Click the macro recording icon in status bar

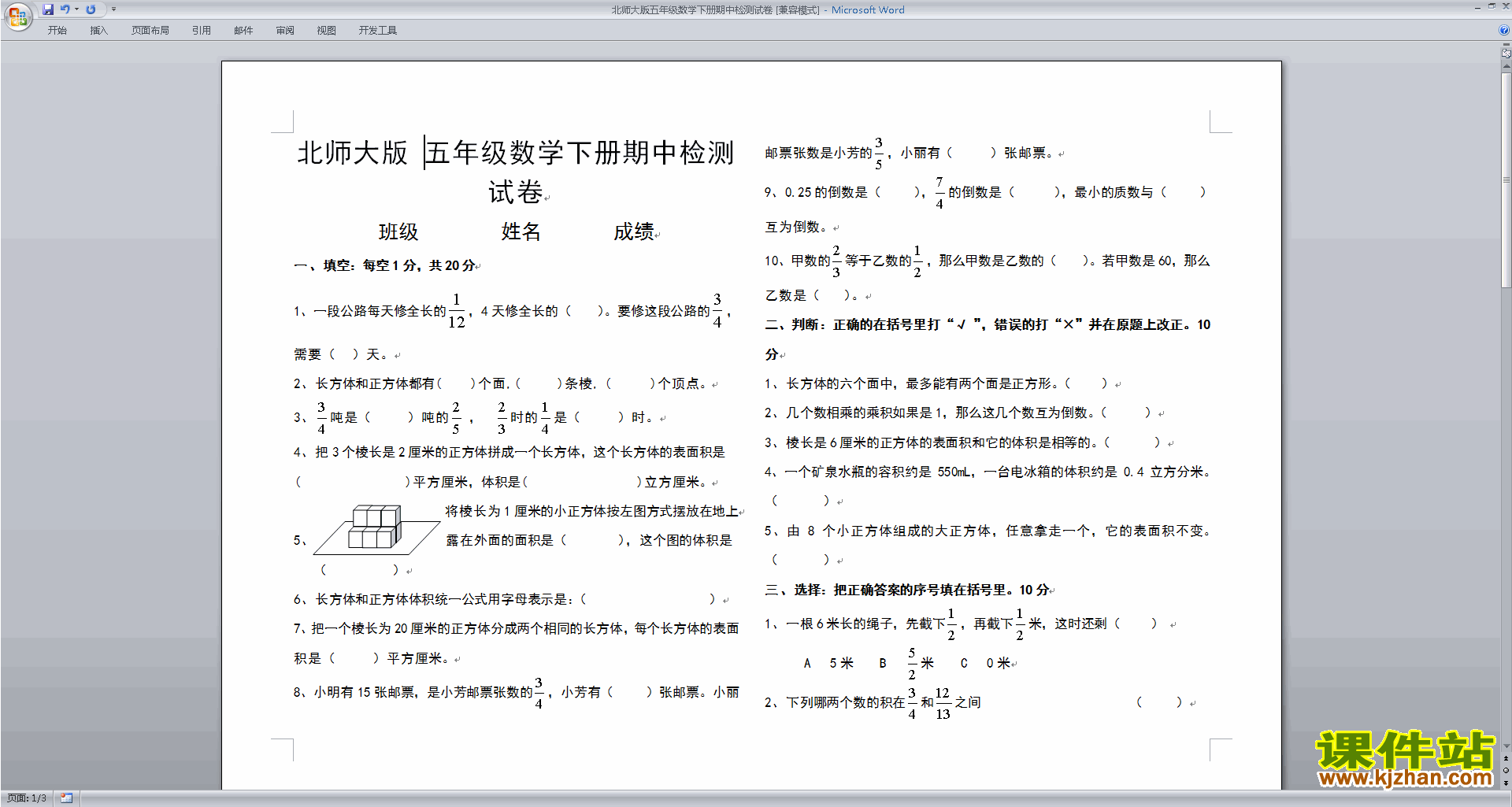pos(67,798)
